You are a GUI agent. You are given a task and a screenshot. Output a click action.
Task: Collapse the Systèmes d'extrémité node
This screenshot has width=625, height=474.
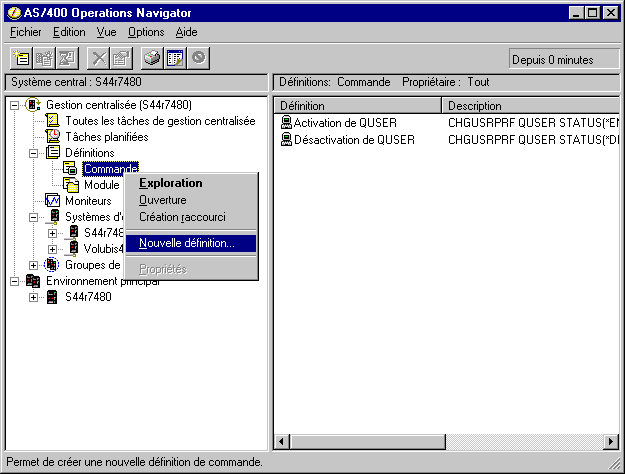coord(33,218)
